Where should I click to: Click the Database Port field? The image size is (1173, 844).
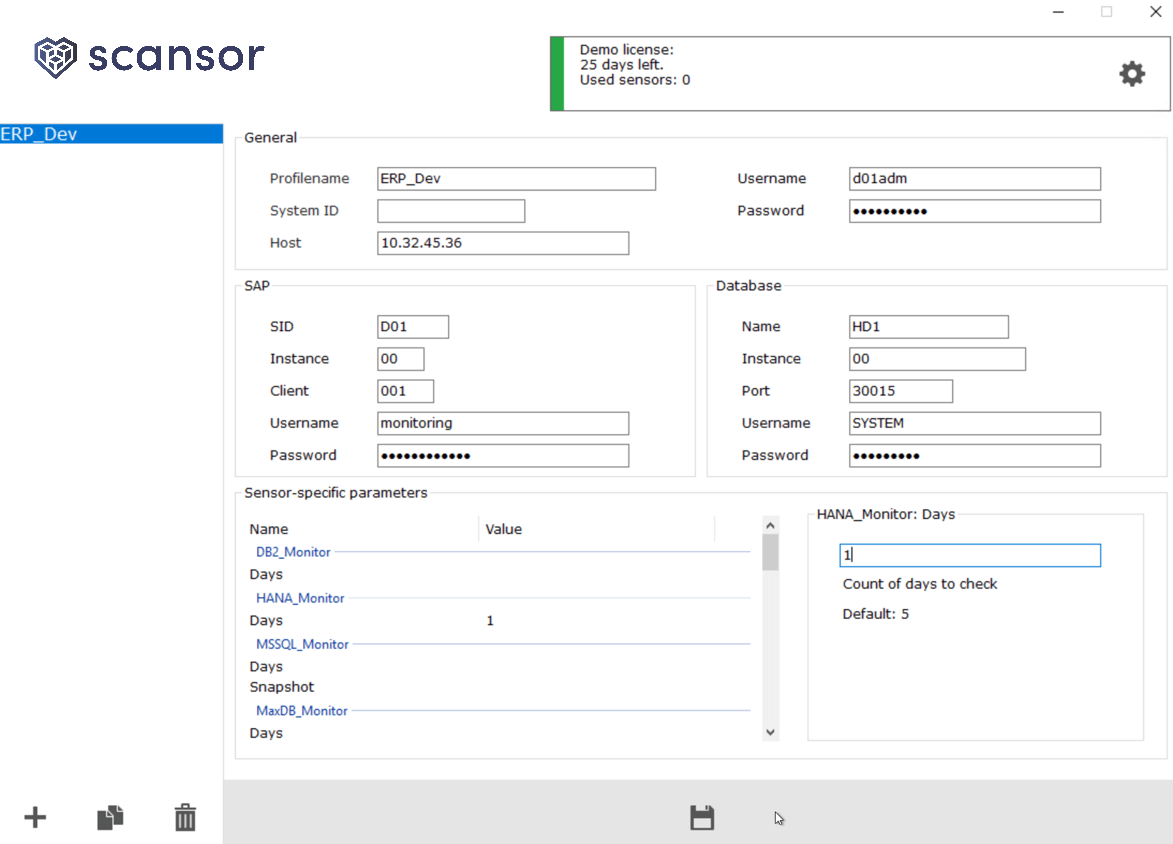coord(900,391)
